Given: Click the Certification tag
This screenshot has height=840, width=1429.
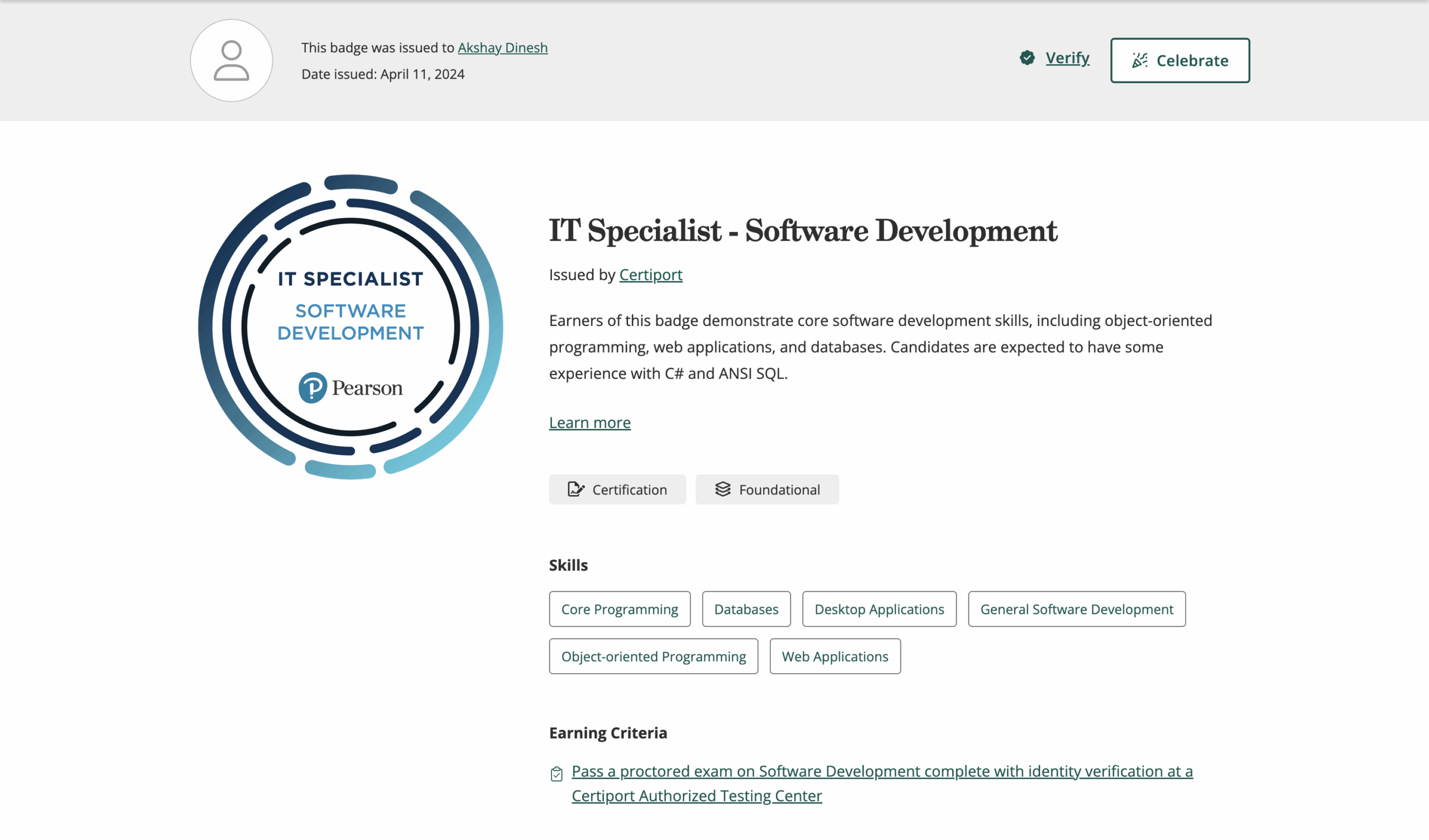Looking at the screenshot, I should (617, 489).
